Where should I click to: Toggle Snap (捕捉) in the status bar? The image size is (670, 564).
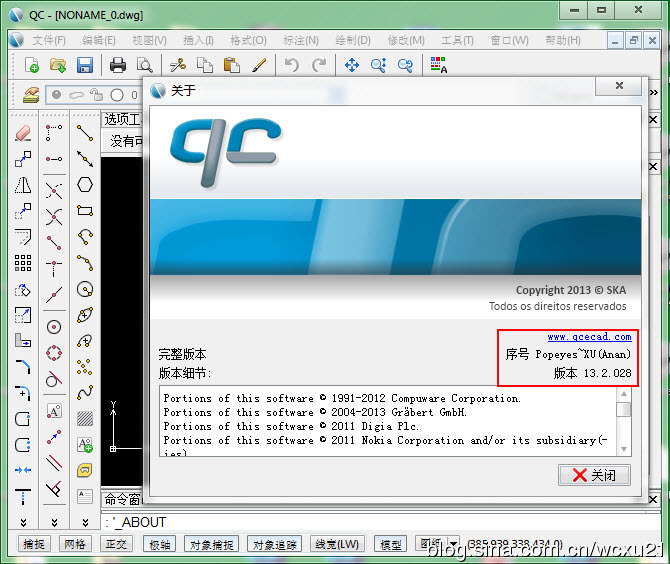tap(34, 544)
